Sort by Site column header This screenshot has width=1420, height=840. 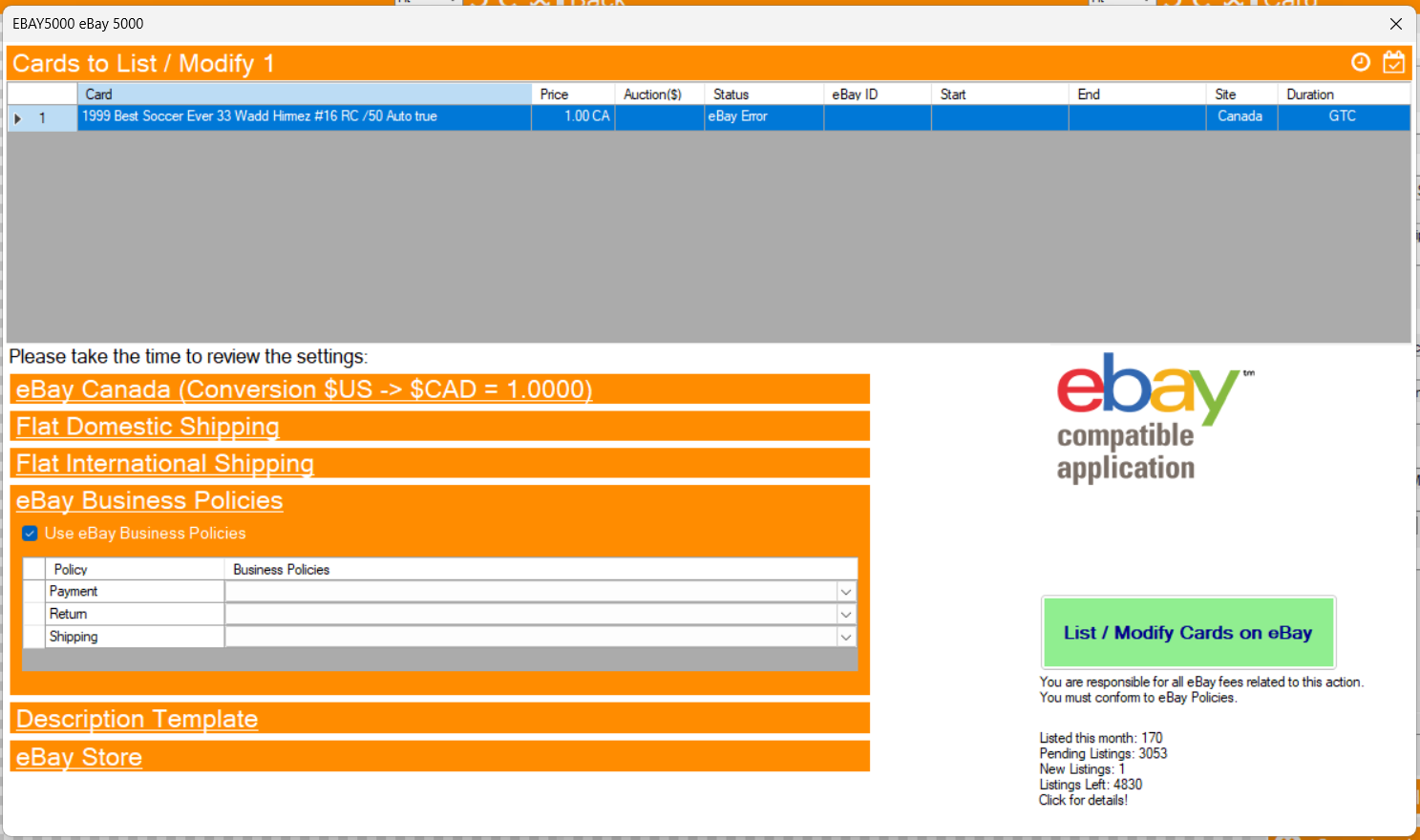click(1242, 94)
